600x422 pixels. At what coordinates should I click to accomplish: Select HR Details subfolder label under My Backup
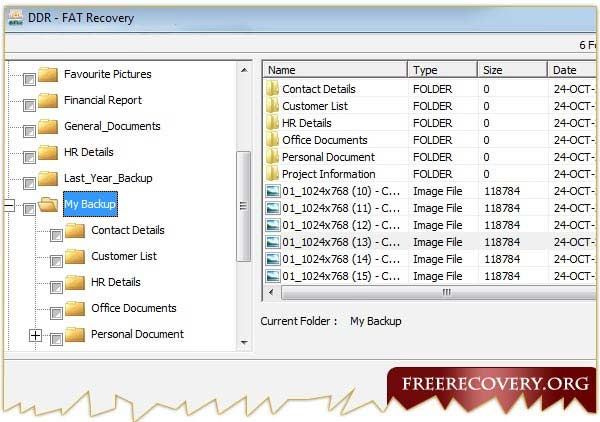click(x=116, y=282)
